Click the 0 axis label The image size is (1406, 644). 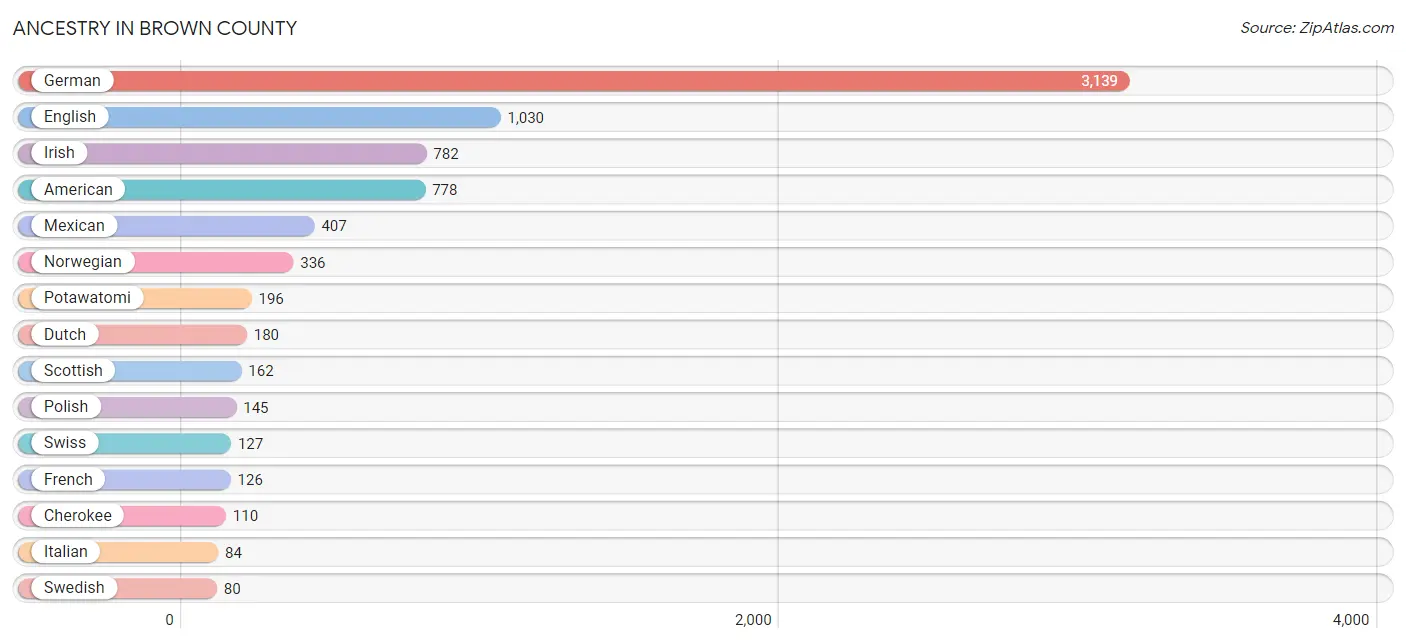[x=169, y=620]
